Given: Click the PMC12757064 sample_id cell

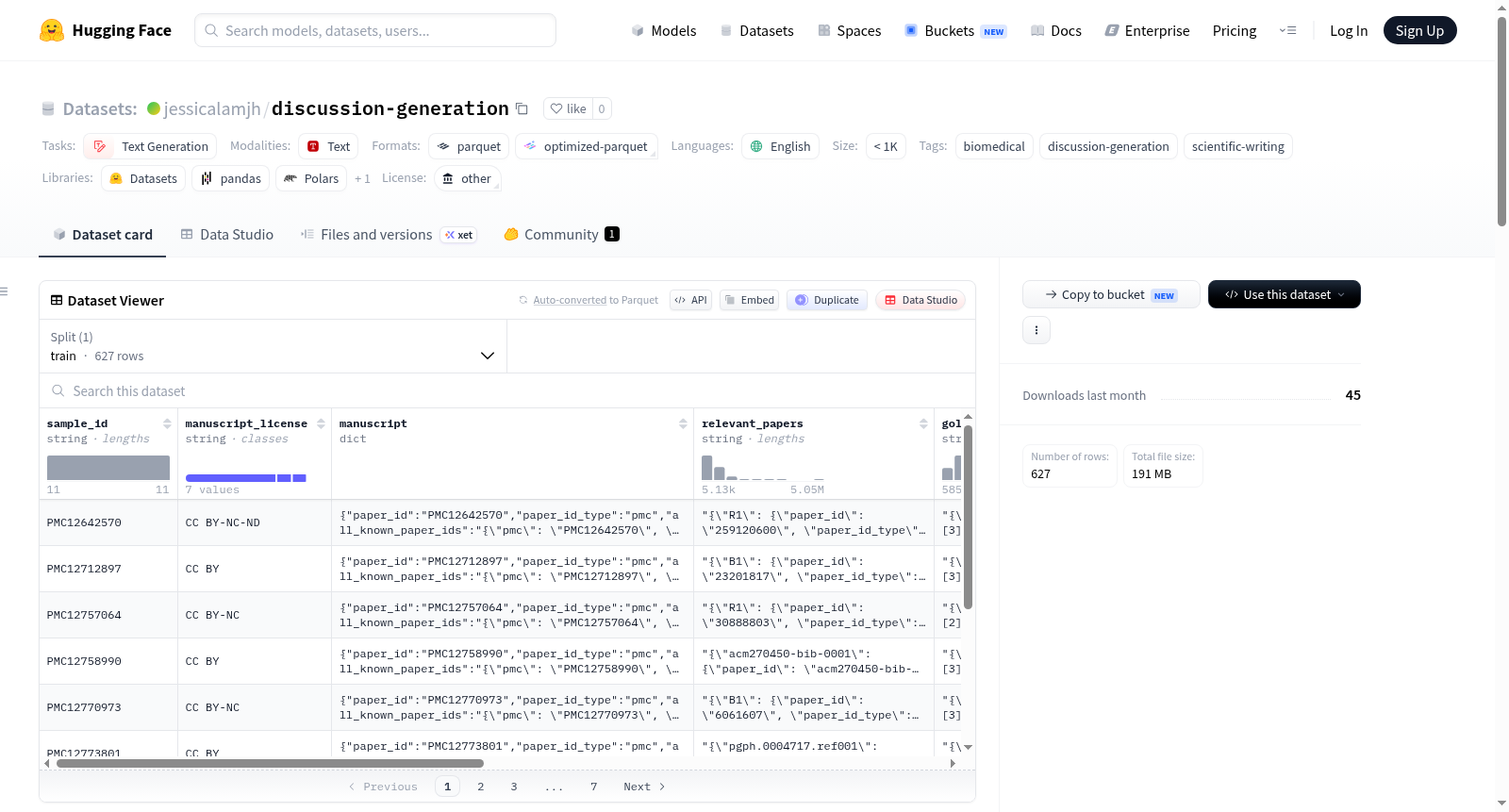Looking at the screenshot, I should [108, 615].
